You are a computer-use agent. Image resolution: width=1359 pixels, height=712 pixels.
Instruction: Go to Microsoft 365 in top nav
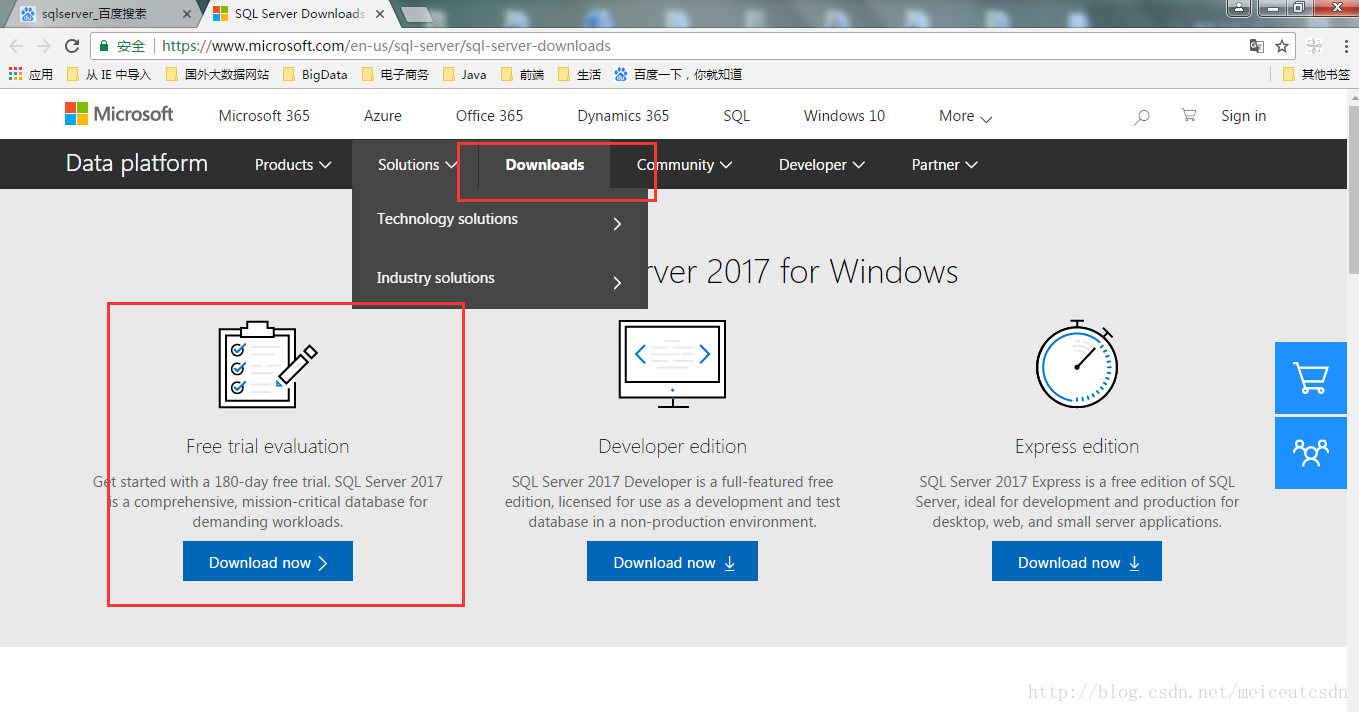pos(264,116)
